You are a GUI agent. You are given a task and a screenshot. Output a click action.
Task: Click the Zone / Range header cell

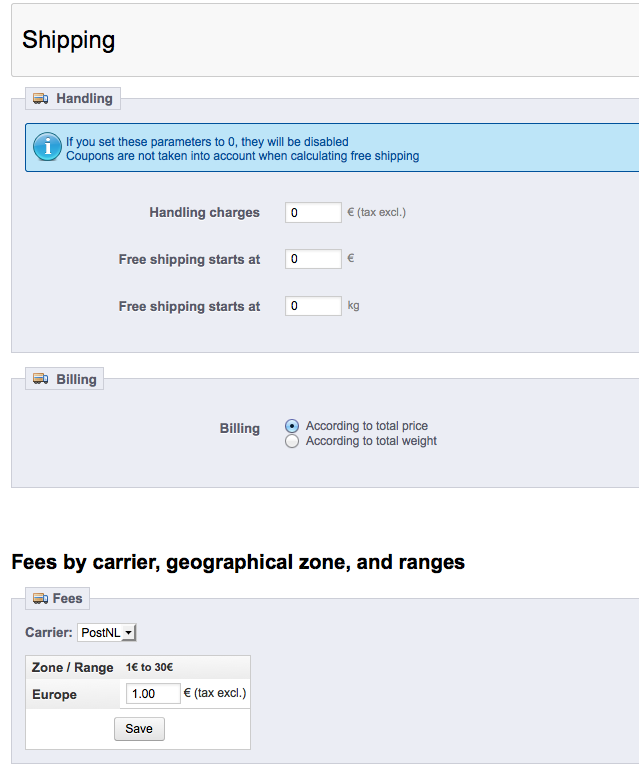click(x=73, y=667)
